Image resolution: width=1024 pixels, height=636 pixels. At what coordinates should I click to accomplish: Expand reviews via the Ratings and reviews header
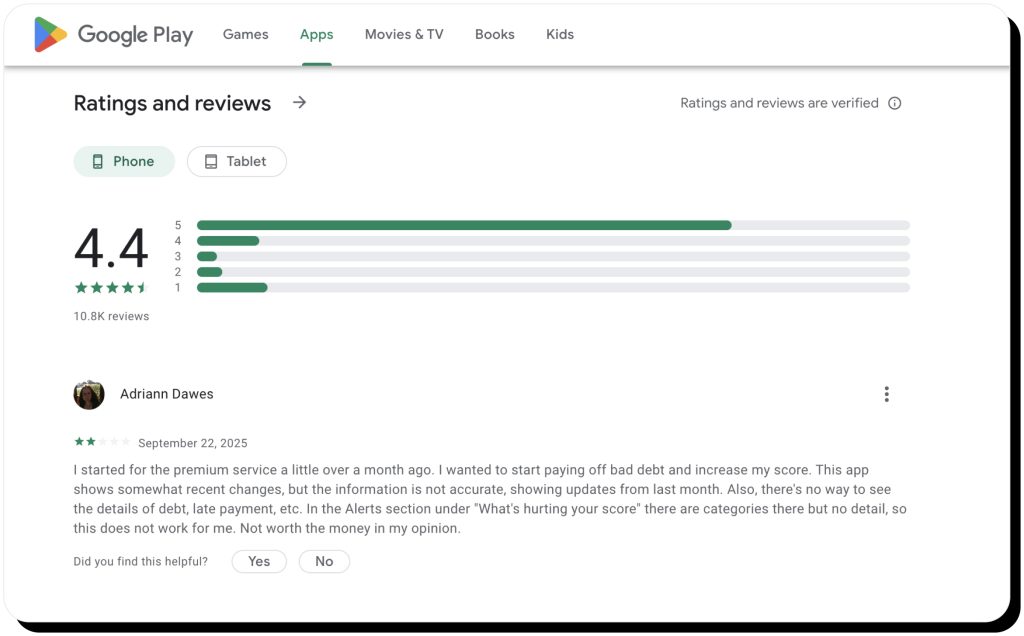coord(171,103)
